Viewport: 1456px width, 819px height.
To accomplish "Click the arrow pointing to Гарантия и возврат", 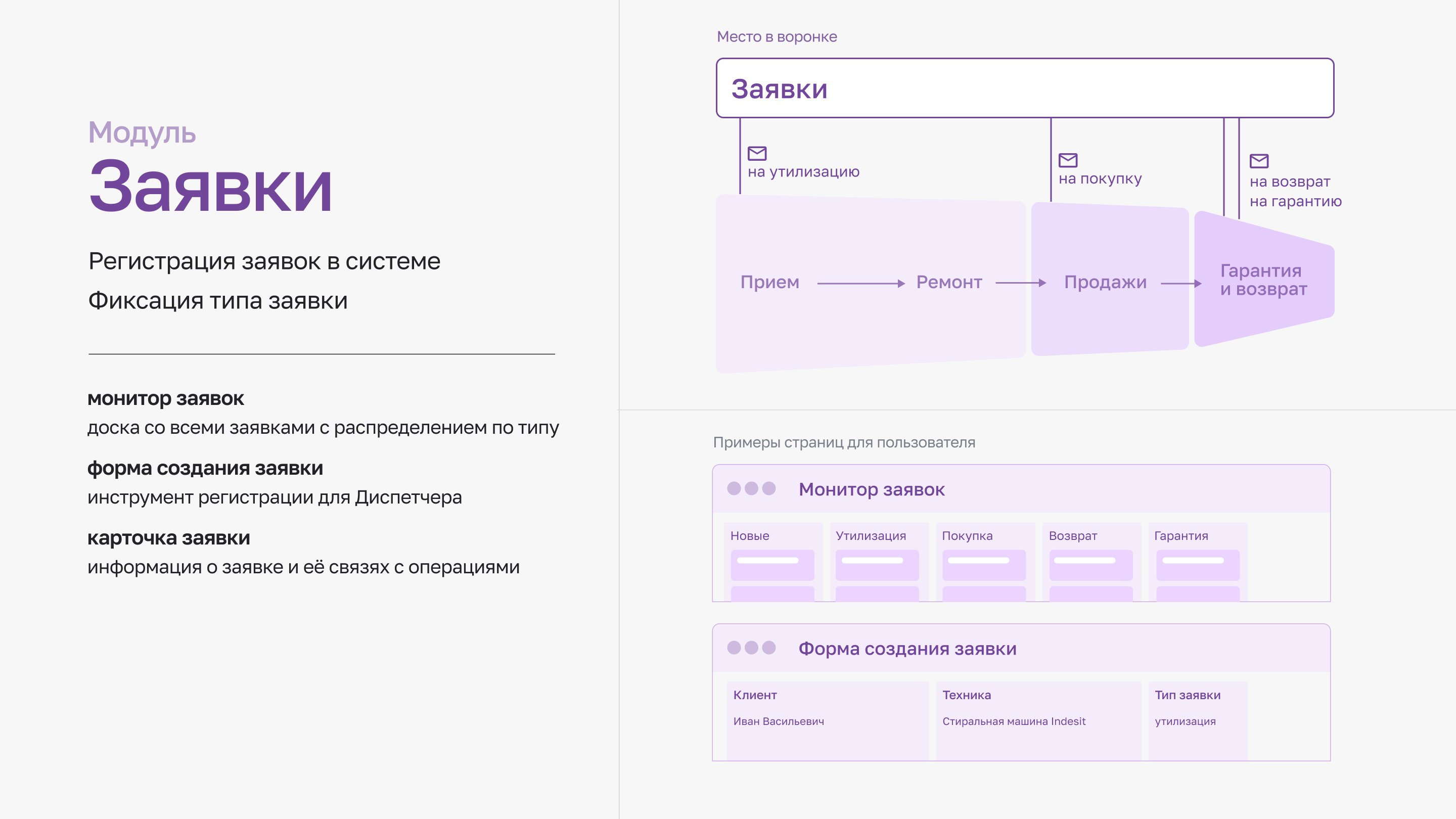I will [x=1181, y=283].
